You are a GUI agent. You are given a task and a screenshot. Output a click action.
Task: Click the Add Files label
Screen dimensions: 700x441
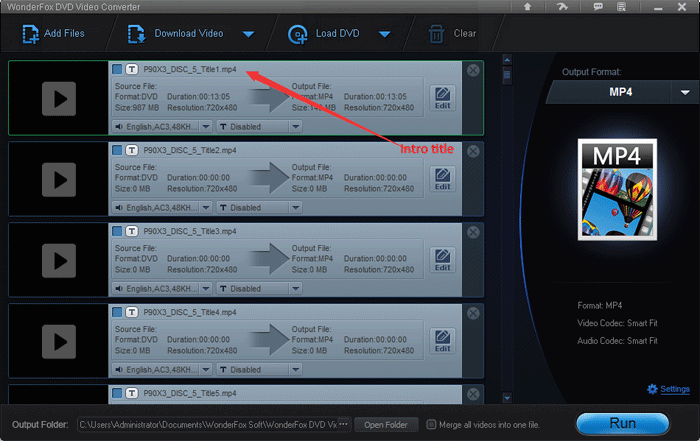pos(64,33)
